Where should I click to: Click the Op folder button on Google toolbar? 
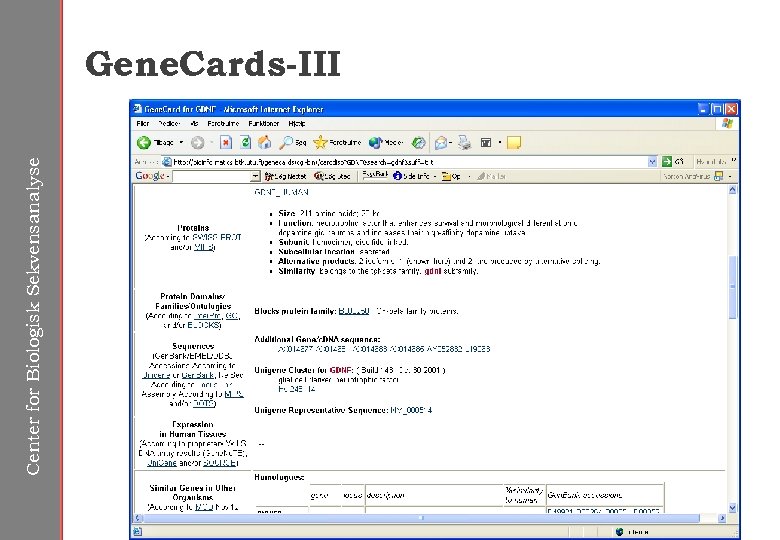point(451,176)
